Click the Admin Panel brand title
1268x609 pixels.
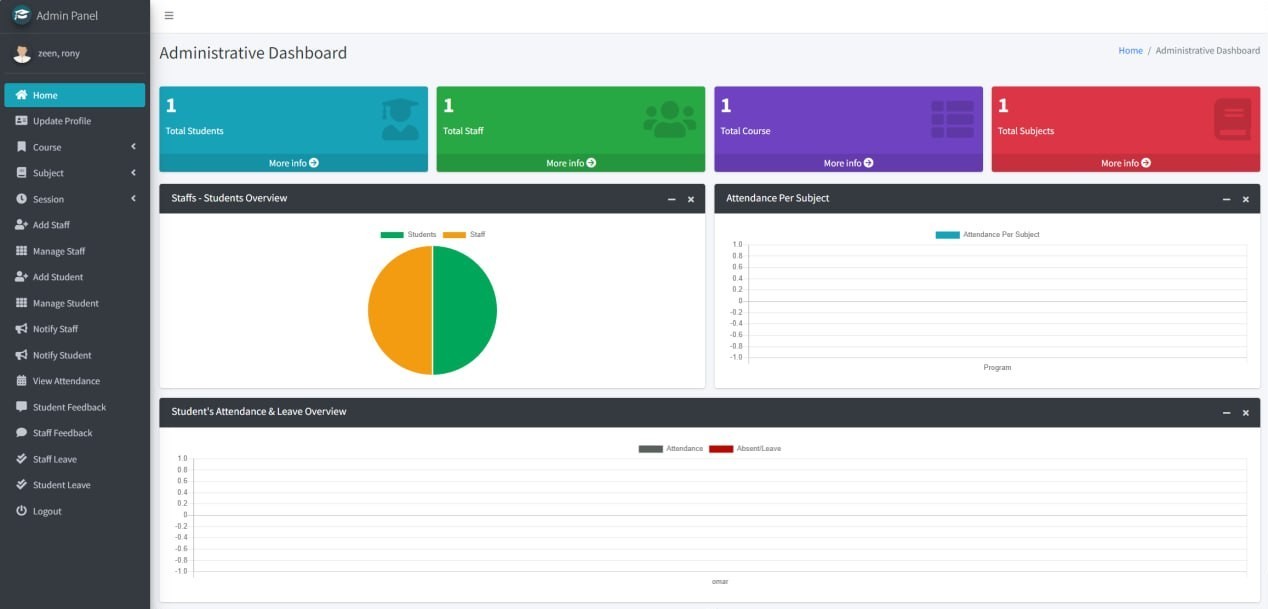67,16
